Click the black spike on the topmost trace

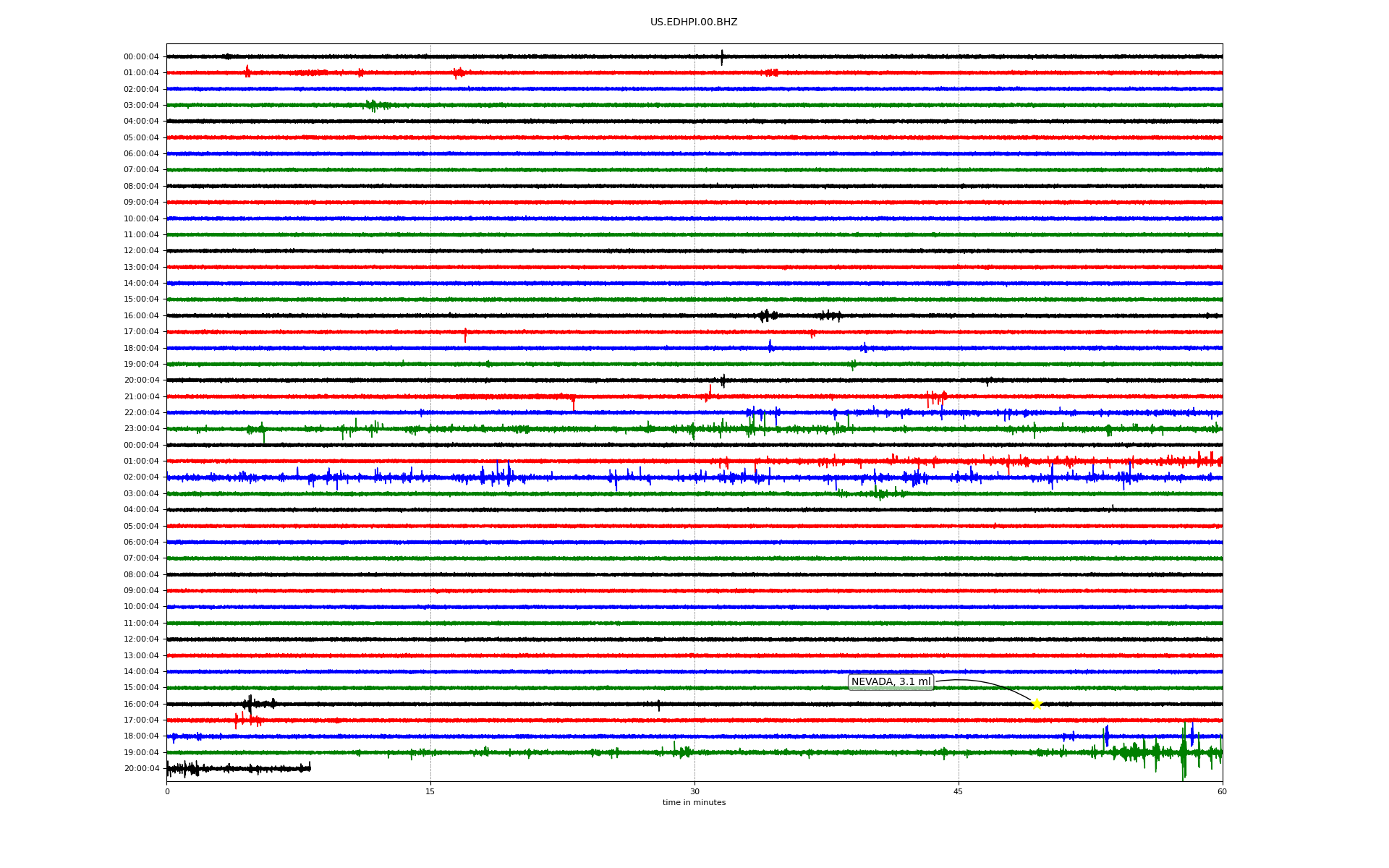pyautogui.click(x=721, y=57)
